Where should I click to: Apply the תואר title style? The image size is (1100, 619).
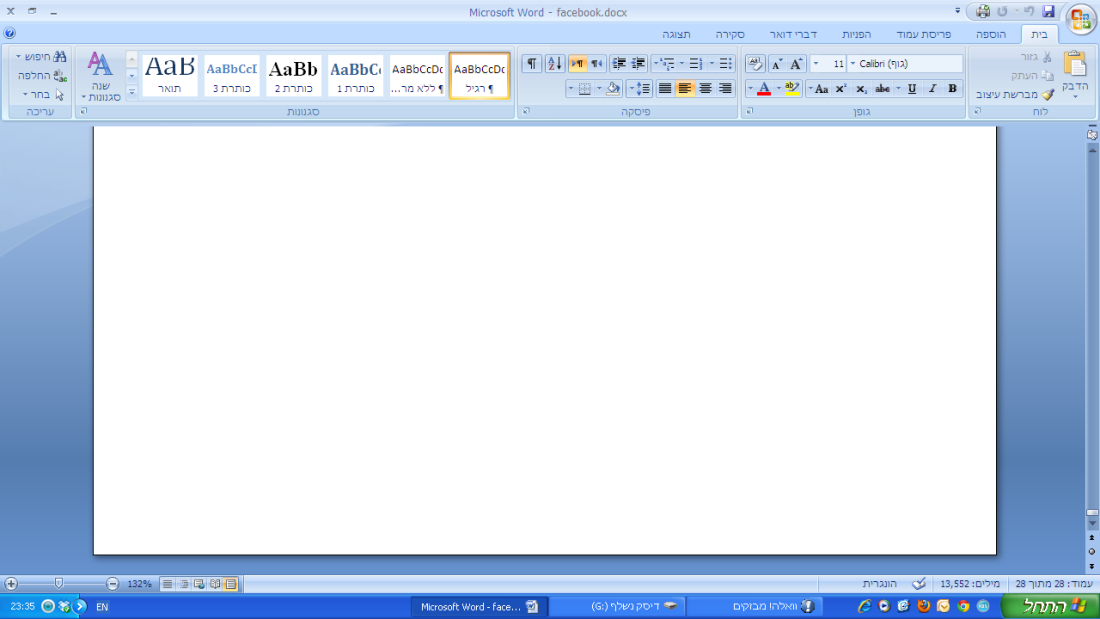(x=170, y=76)
